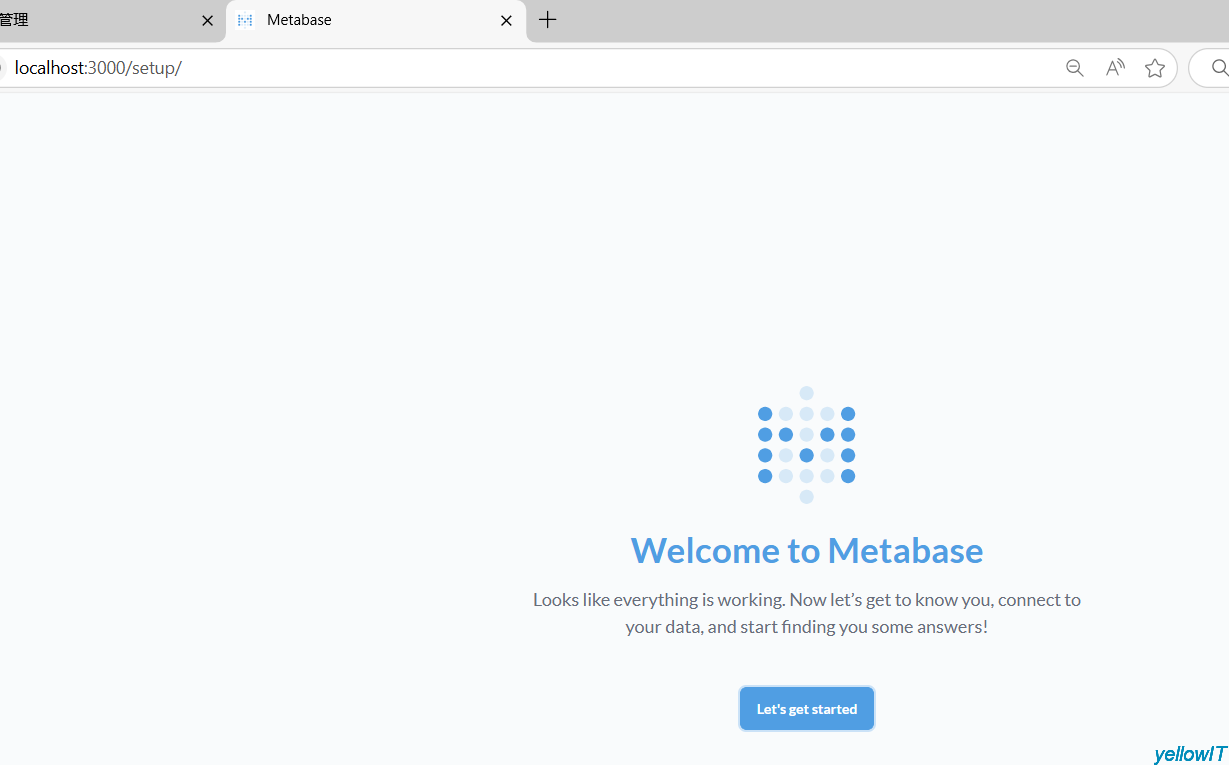Click the yellowIT watermark logo
This screenshot has width=1229, height=765.
tap(1189, 754)
